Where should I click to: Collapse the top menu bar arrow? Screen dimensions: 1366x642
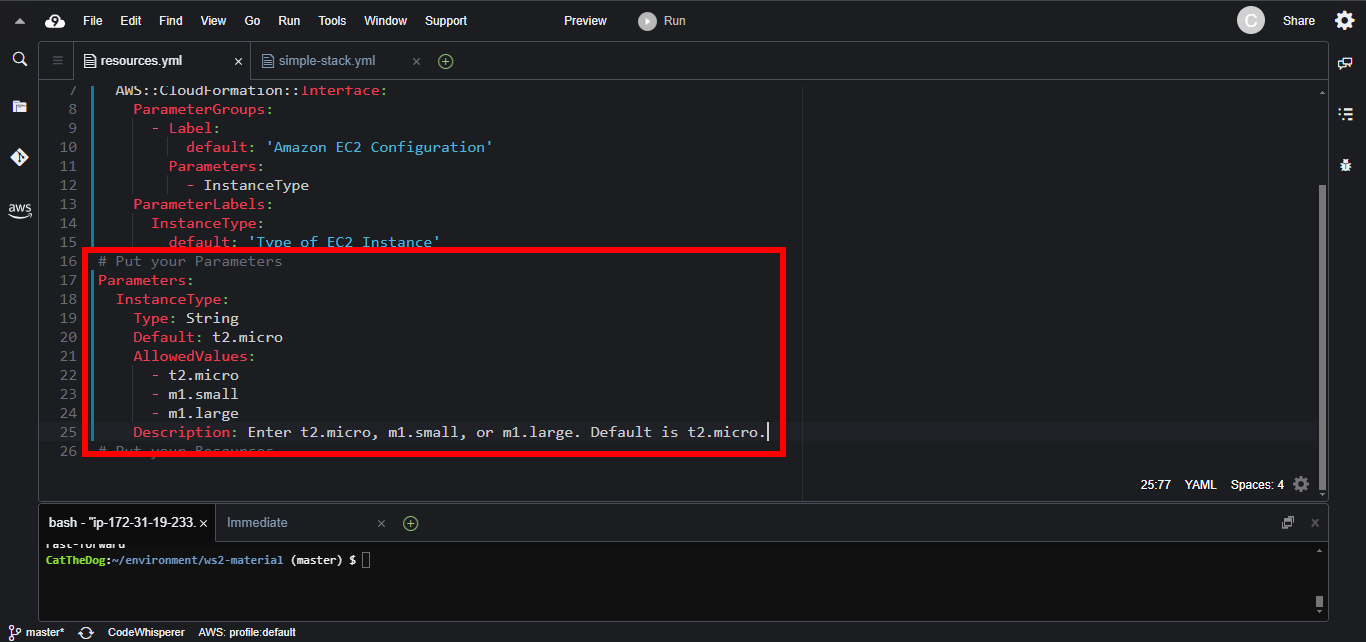(20, 21)
